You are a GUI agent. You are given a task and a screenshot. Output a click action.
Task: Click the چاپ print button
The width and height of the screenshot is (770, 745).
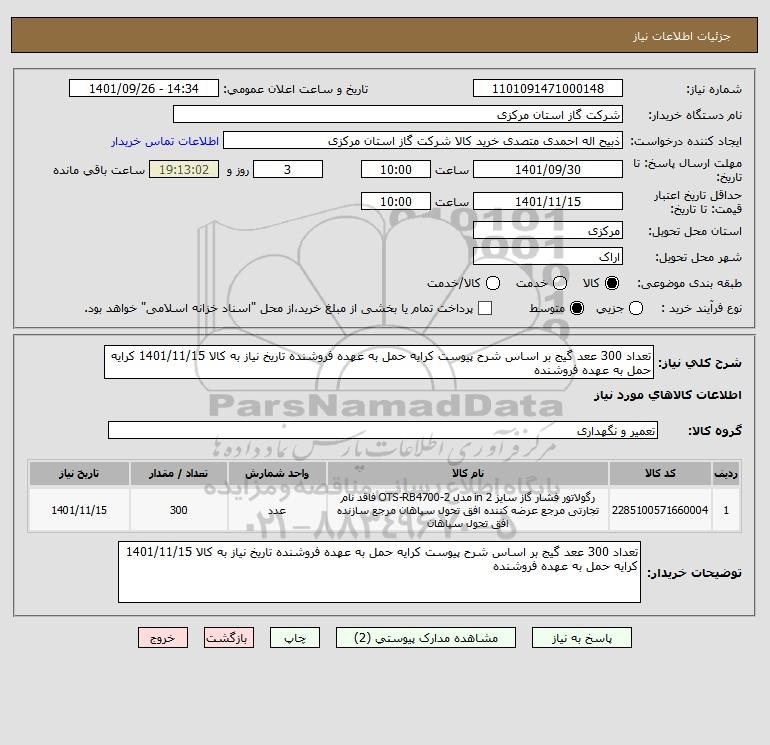(x=295, y=638)
